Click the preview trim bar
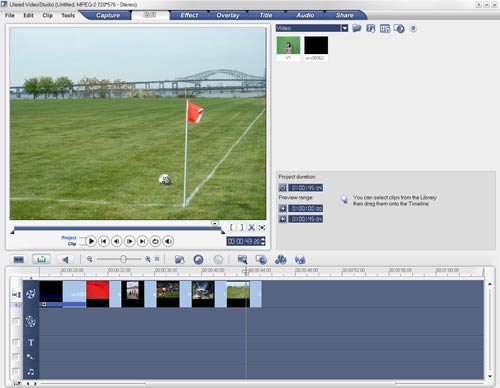The width and height of the screenshot is (500, 388). pyautogui.click(x=117, y=228)
